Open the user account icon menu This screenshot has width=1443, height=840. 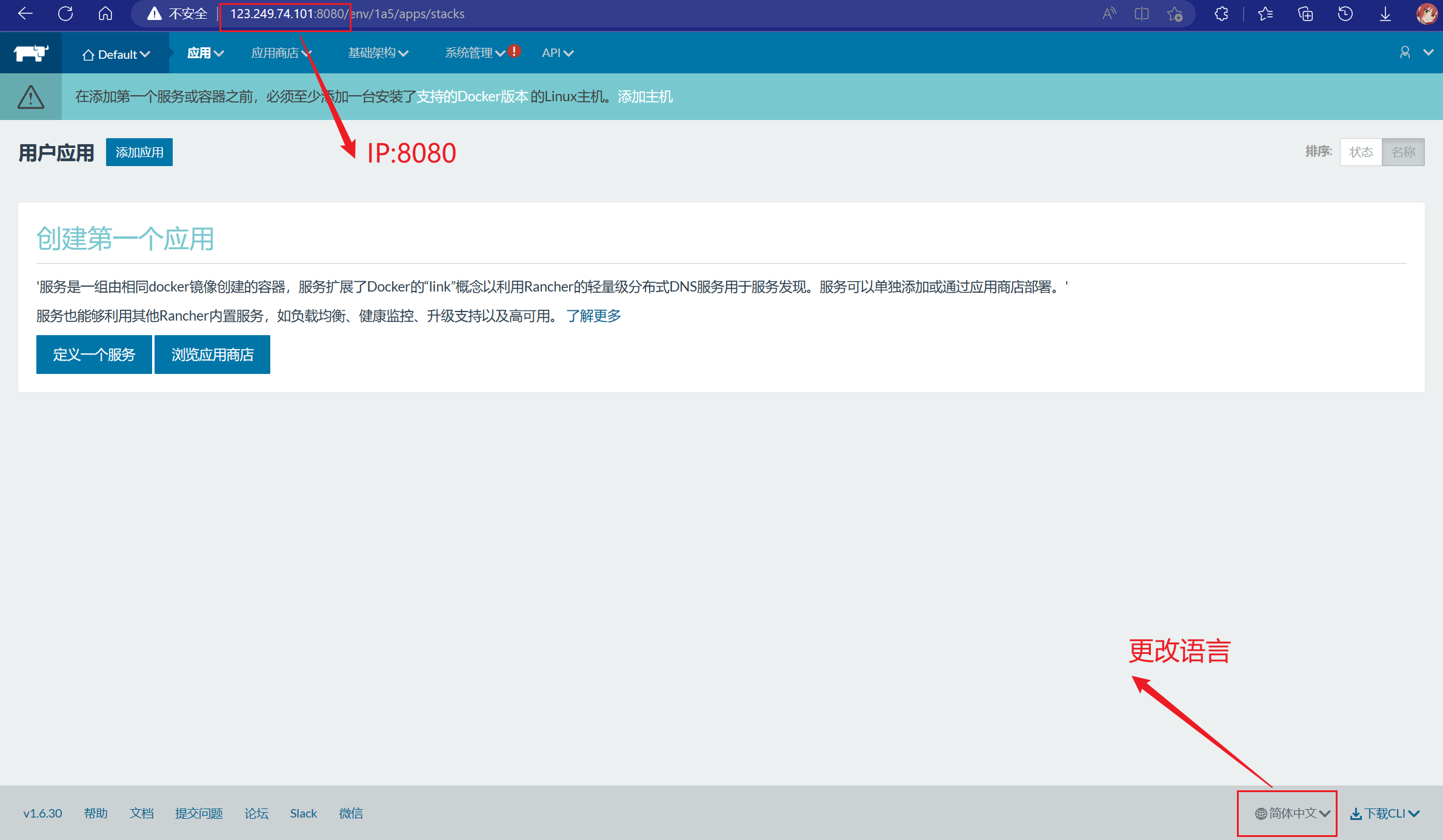(1405, 53)
